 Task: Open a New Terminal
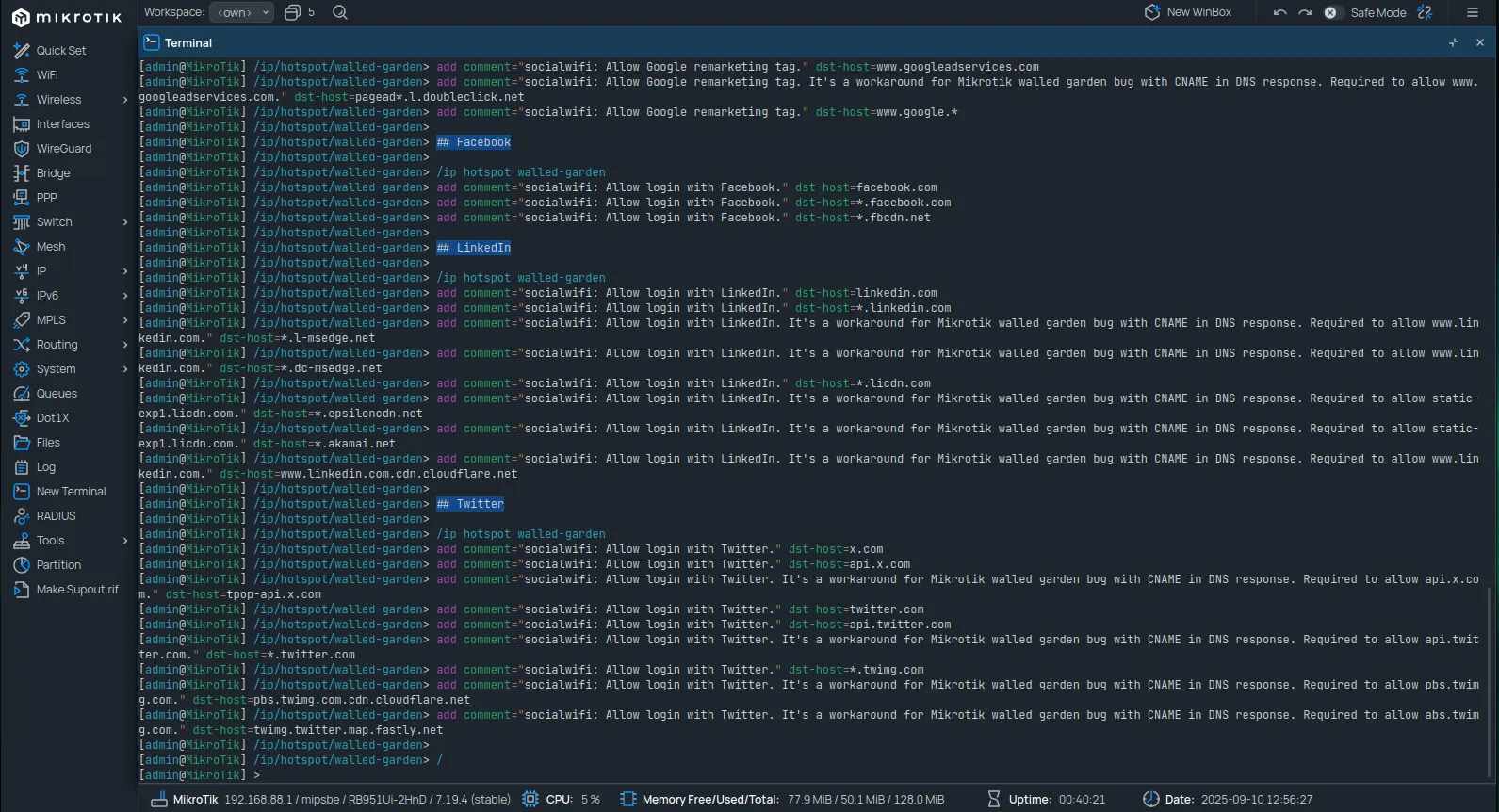(71, 492)
